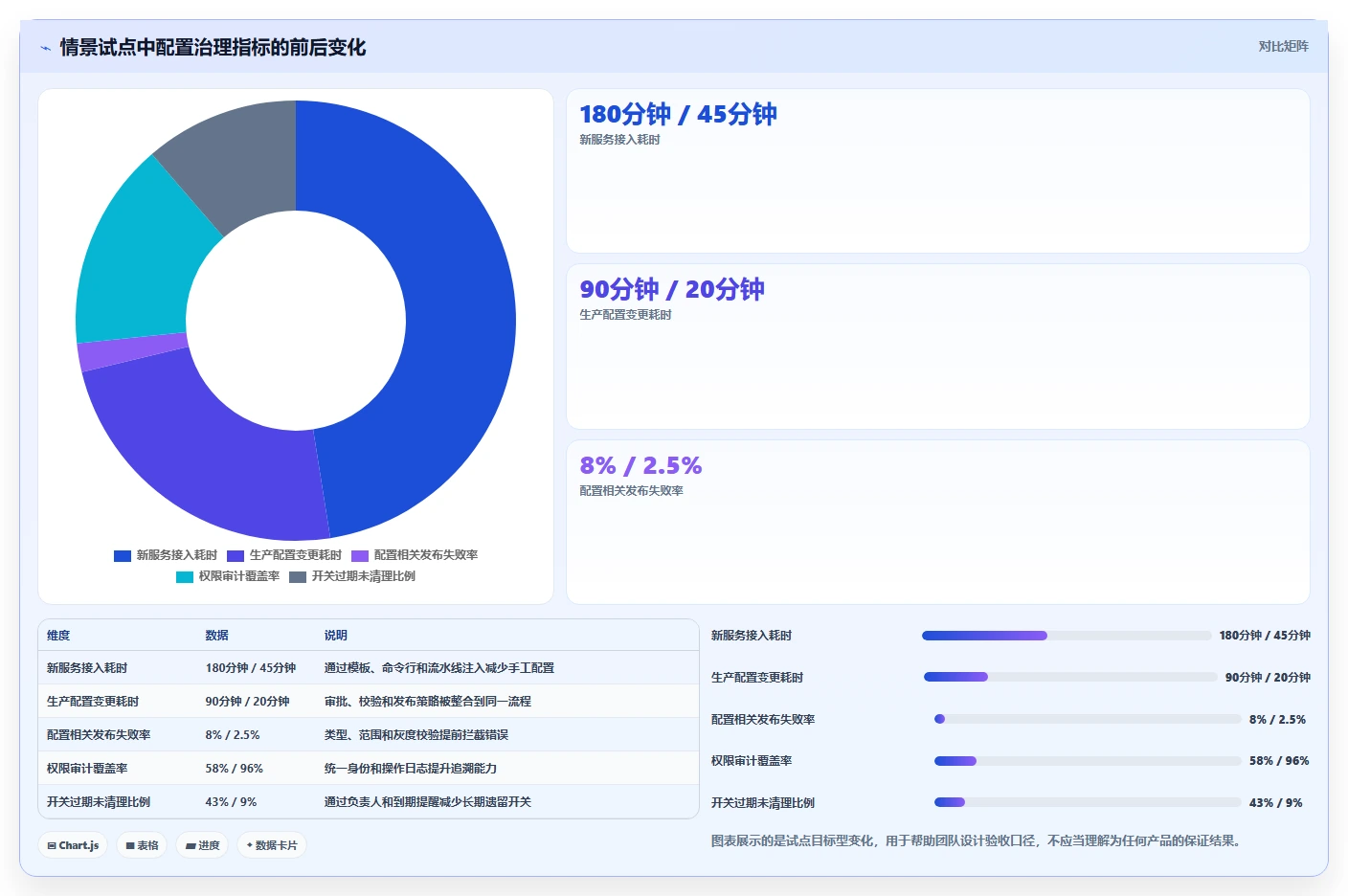Click the 58% / 96% value beside the progress bar
This screenshot has height=896, width=1348.
pos(1279,761)
